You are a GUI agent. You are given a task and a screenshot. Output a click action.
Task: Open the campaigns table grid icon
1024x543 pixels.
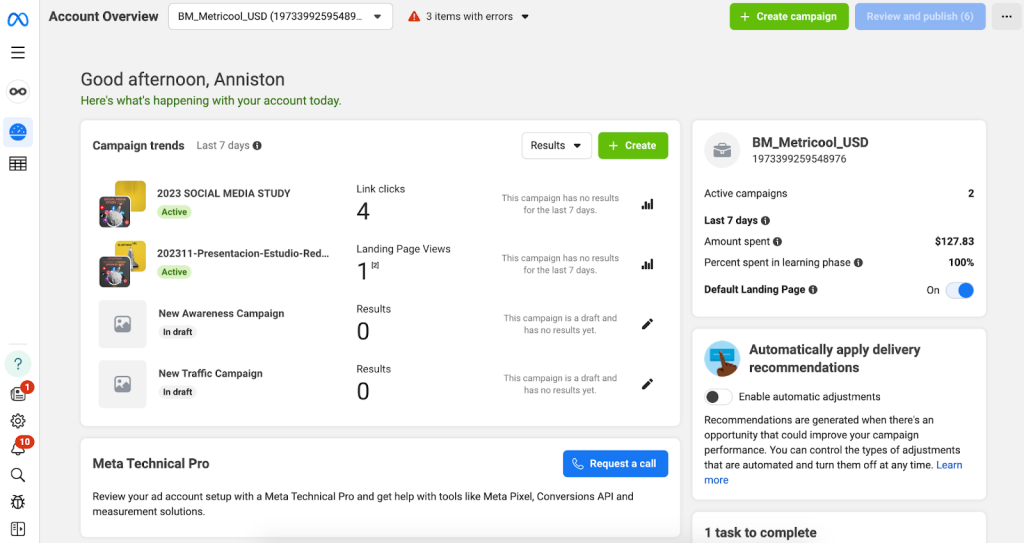point(18,164)
